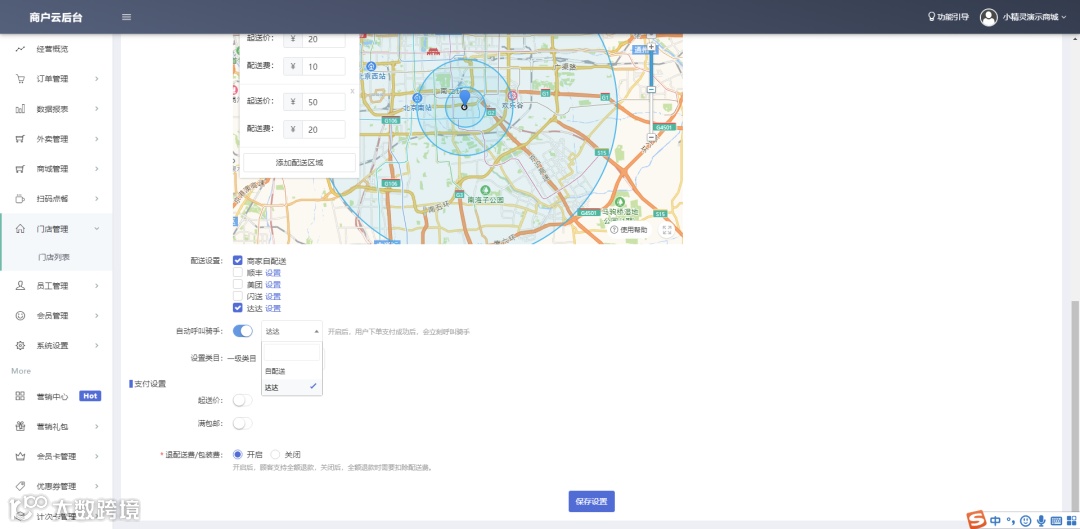Click the 会员管理 smiley icon
1080x529 pixels.
[21, 315]
